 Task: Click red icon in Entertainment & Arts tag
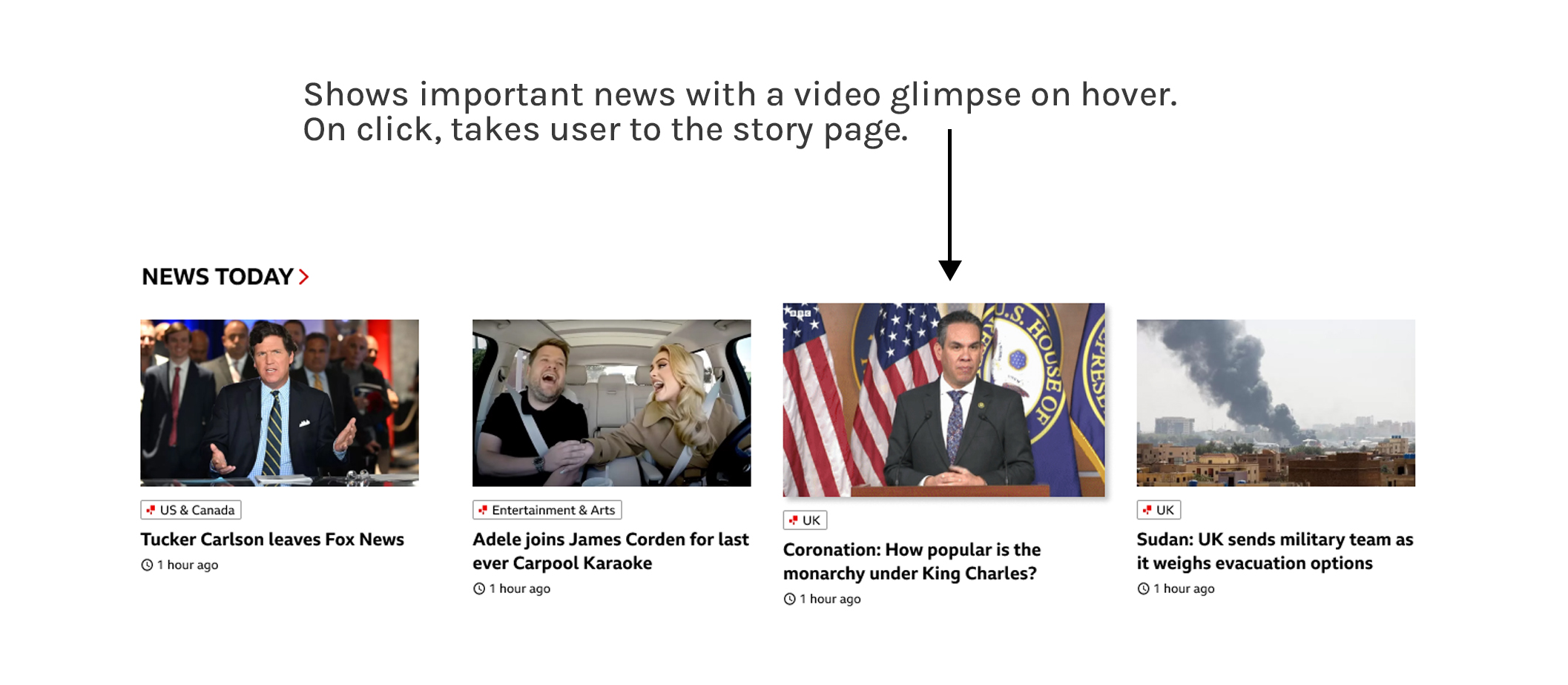483,510
